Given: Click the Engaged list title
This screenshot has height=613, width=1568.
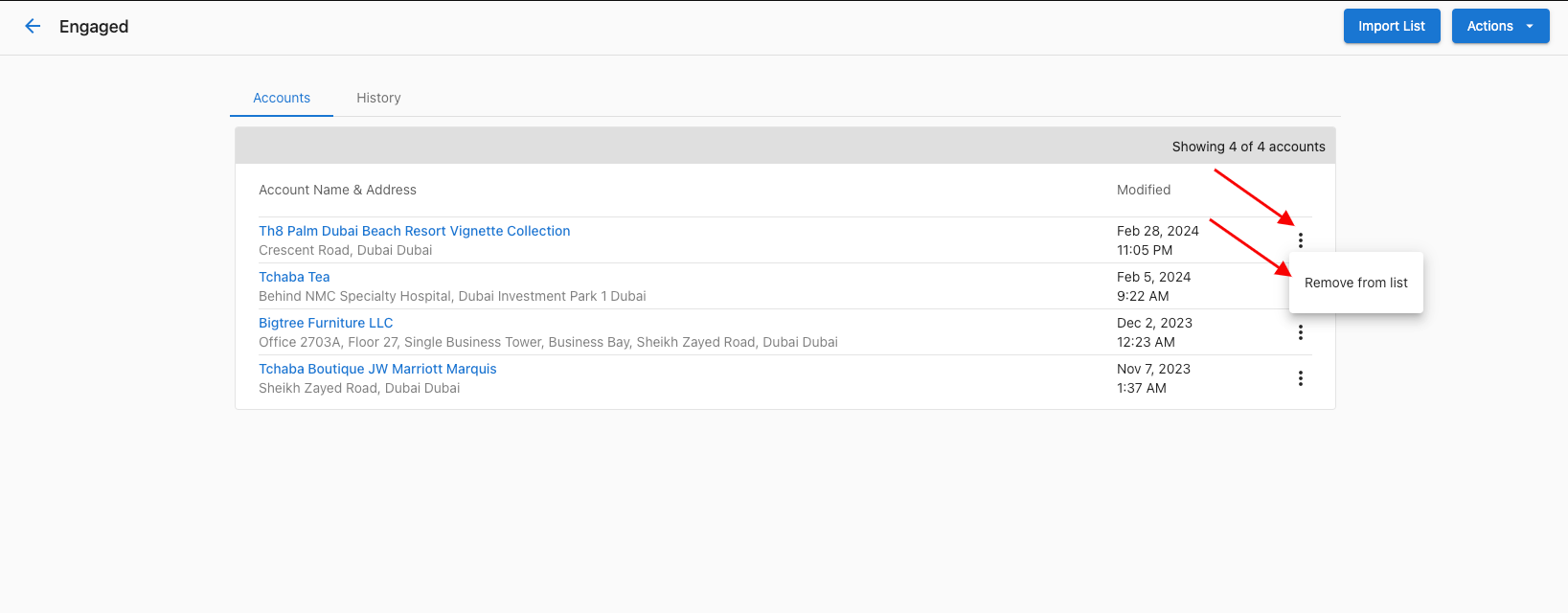Looking at the screenshot, I should tap(94, 27).
